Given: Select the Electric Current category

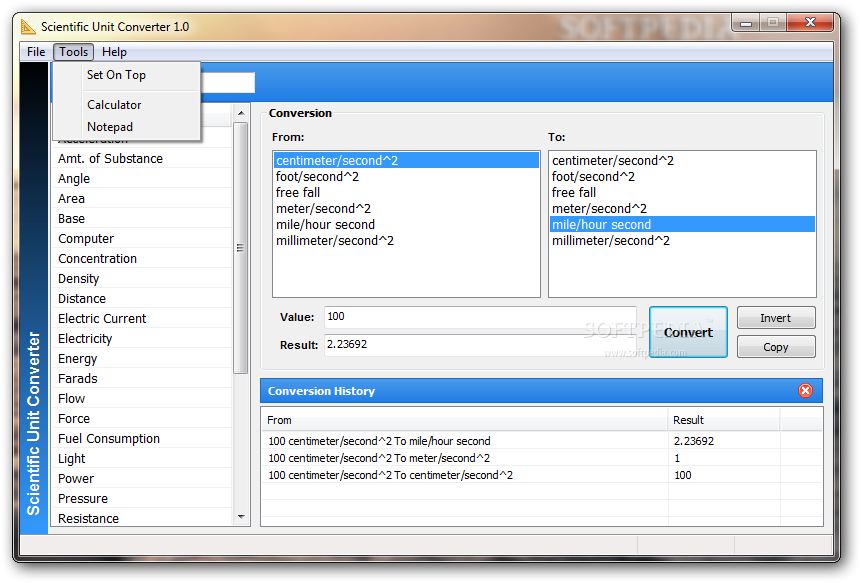Looking at the screenshot, I should click(x=142, y=318).
